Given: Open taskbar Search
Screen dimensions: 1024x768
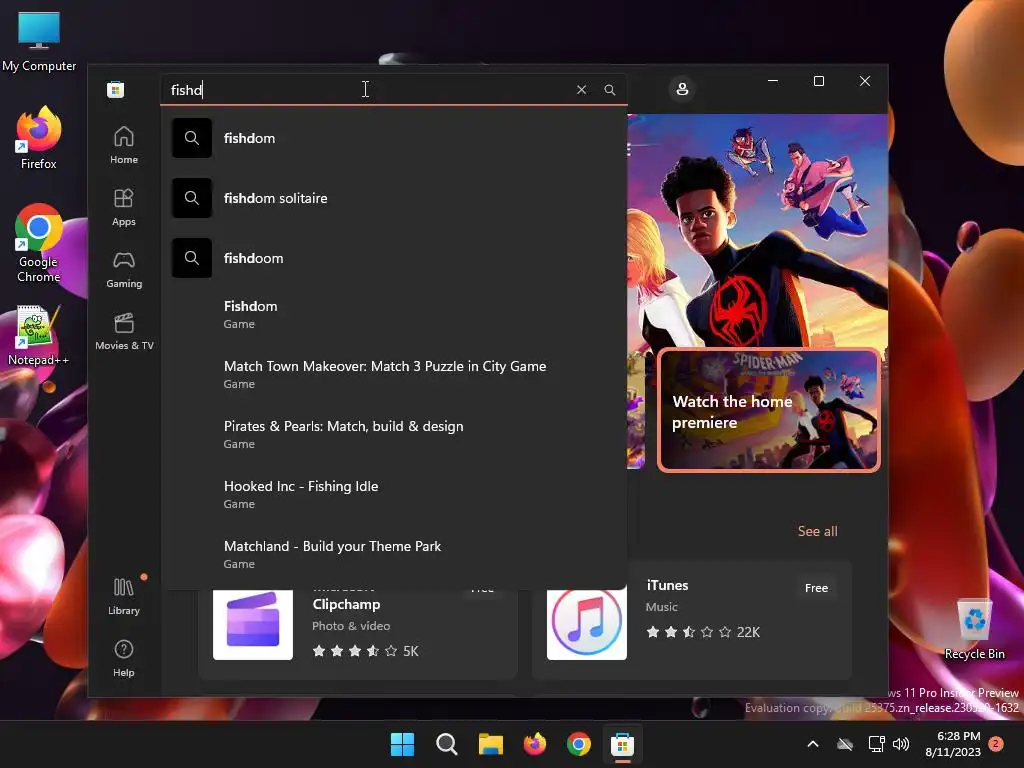Looking at the screenshot, I should [x=447, y=744].
